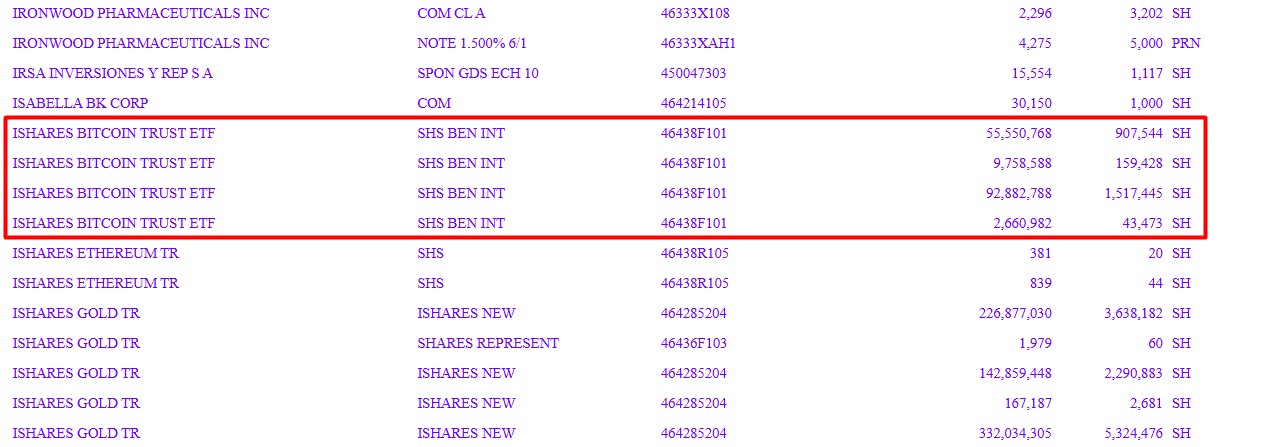Select share count 43,473
The height and width of the screenshot is (447, 1283).
click(1139, 224)
